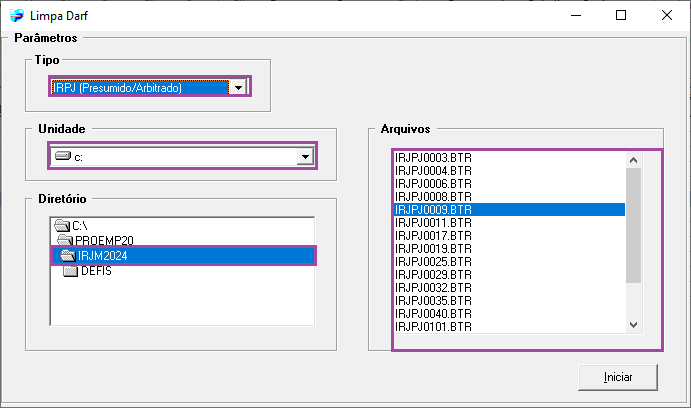
Task: Click the Arquivos list scroll up arrow
Action: [x=633, y=160]
